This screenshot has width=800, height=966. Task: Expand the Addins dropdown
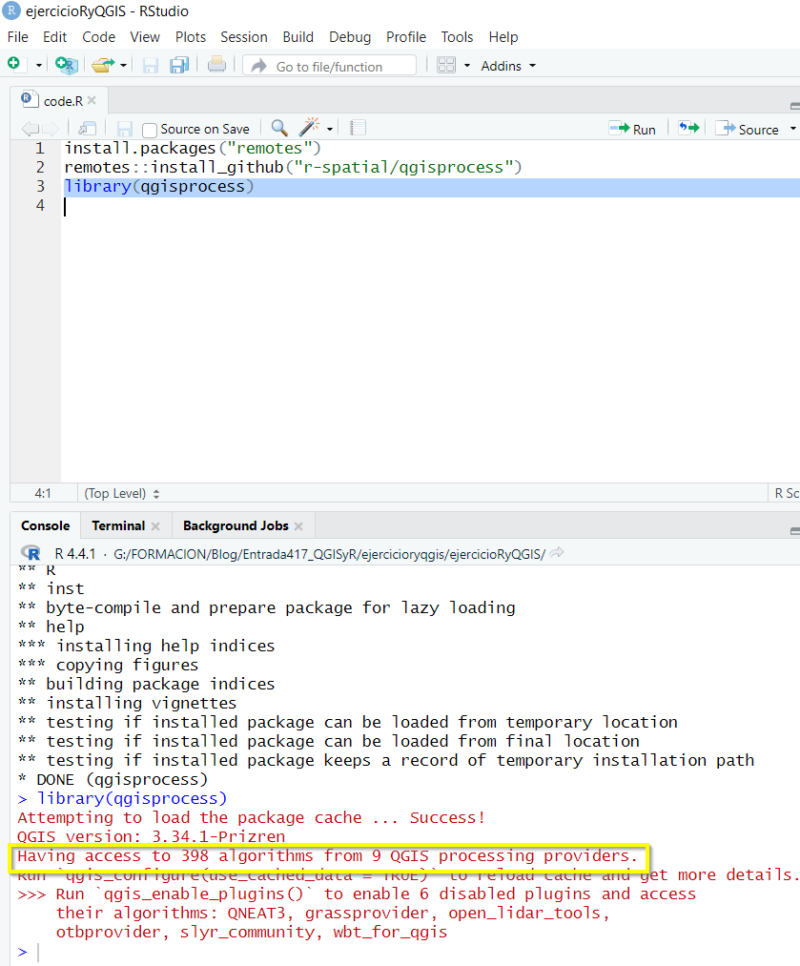click(x=508, y=66)
